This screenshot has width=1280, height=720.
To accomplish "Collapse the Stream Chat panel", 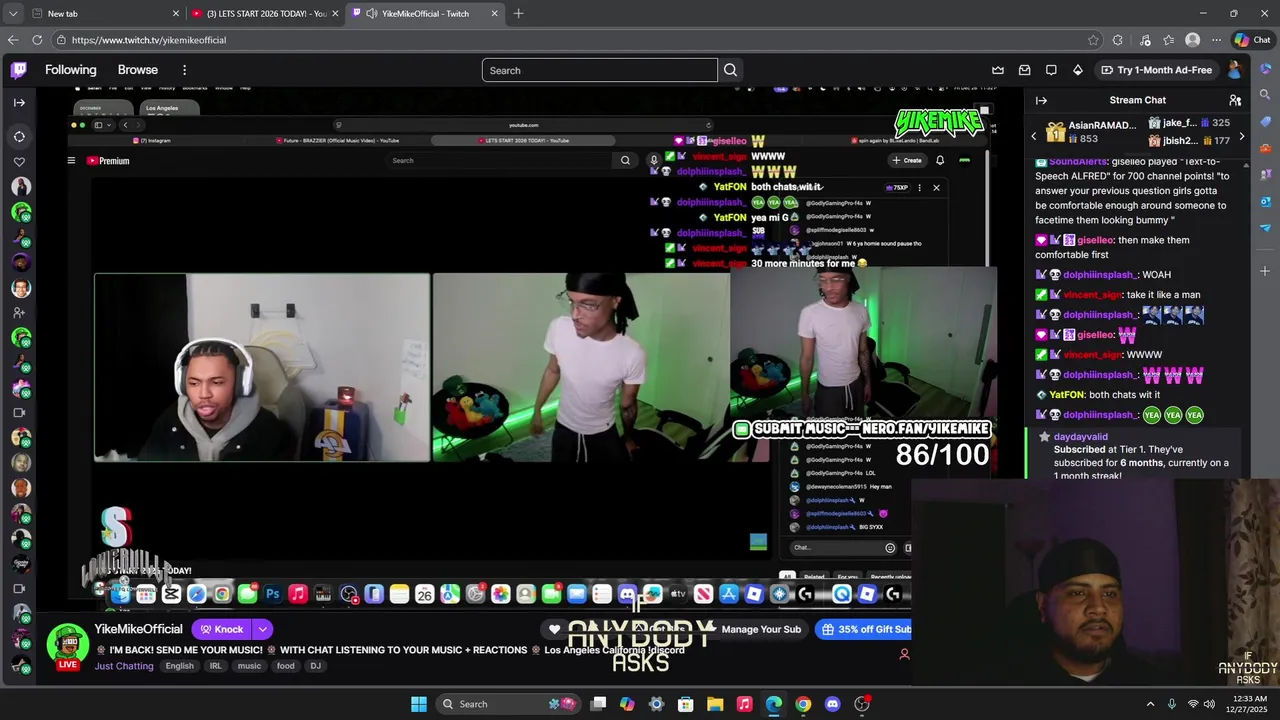I will (x=1041, y=100).
